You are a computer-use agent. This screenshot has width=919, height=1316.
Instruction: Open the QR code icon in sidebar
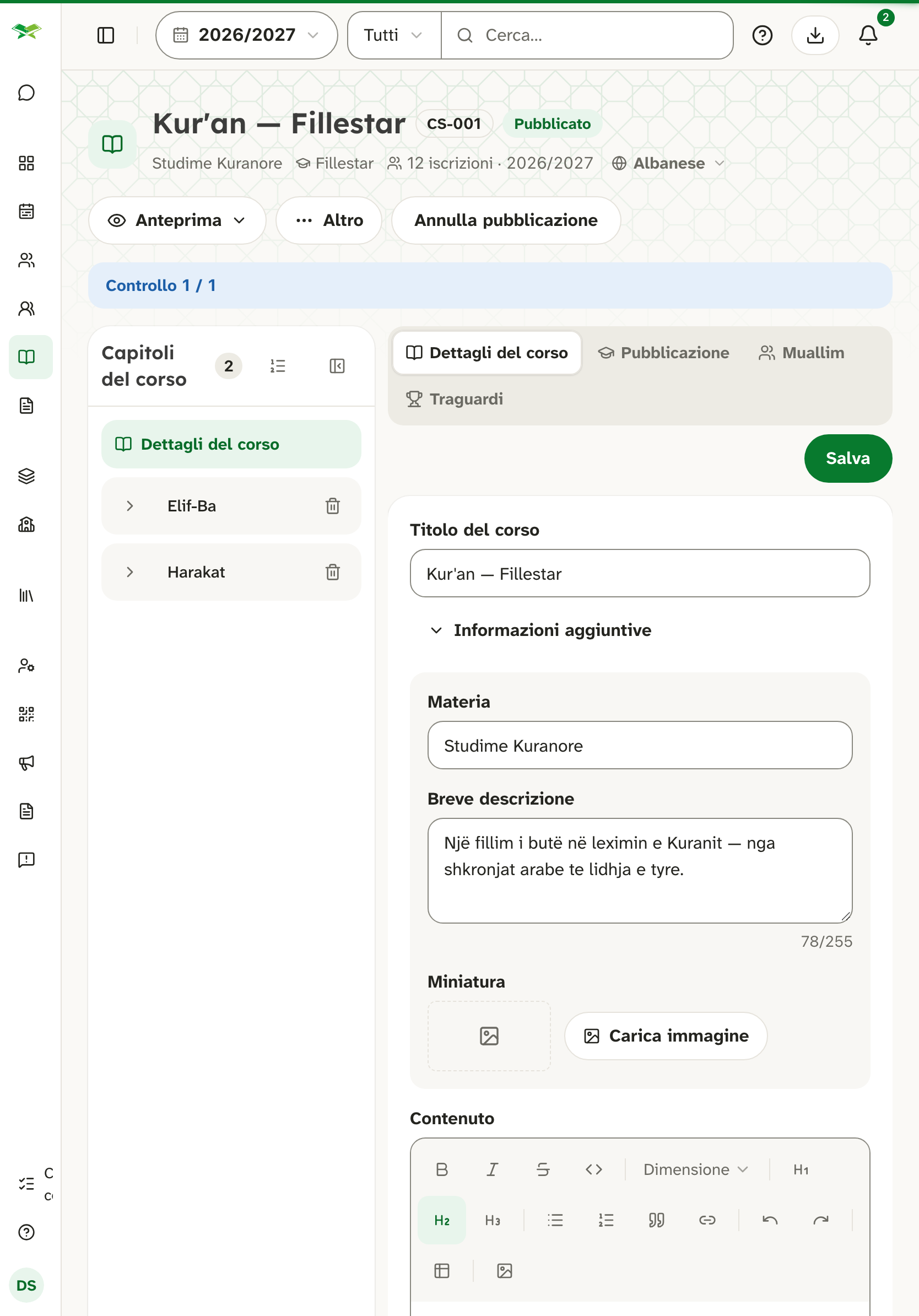click(x=26, y=714)
